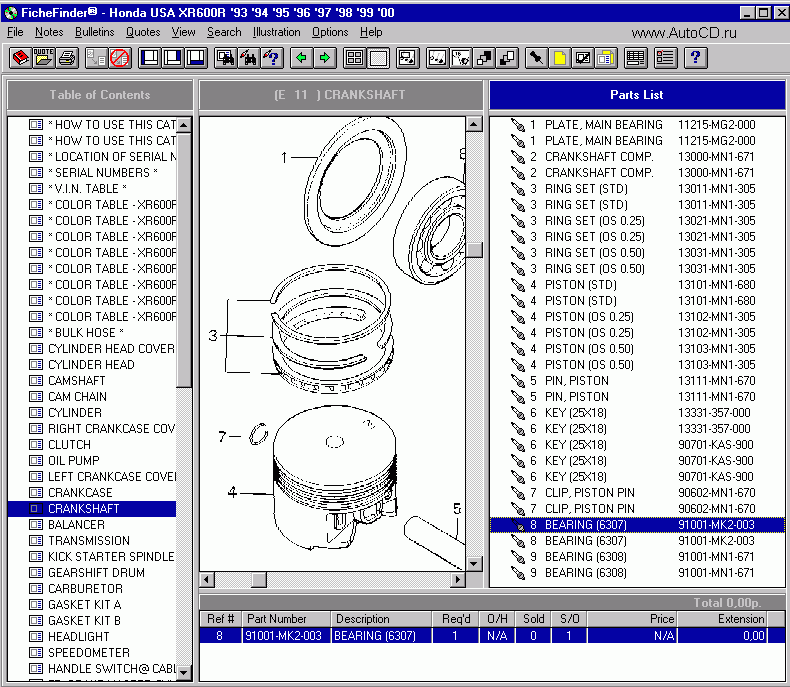Select CLUTCH in the contents list
This screenshot has width=790, height=687.
click(70, 445)
